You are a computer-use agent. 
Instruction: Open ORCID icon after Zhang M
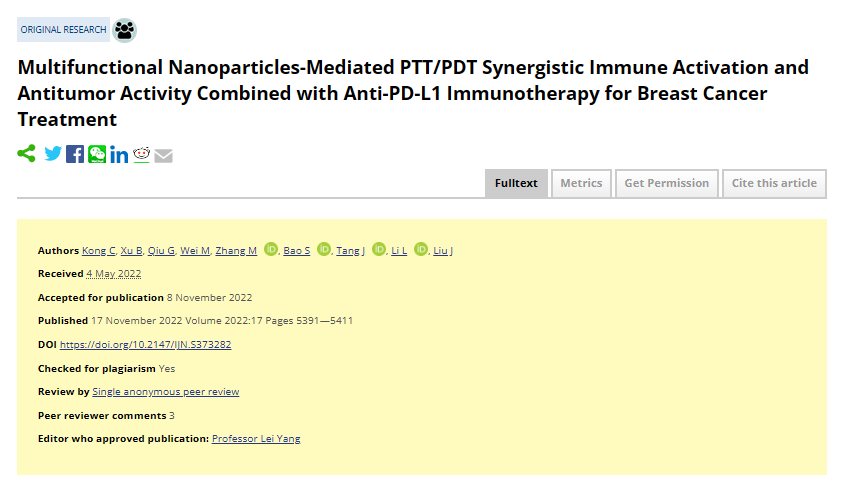pos(271,249)
